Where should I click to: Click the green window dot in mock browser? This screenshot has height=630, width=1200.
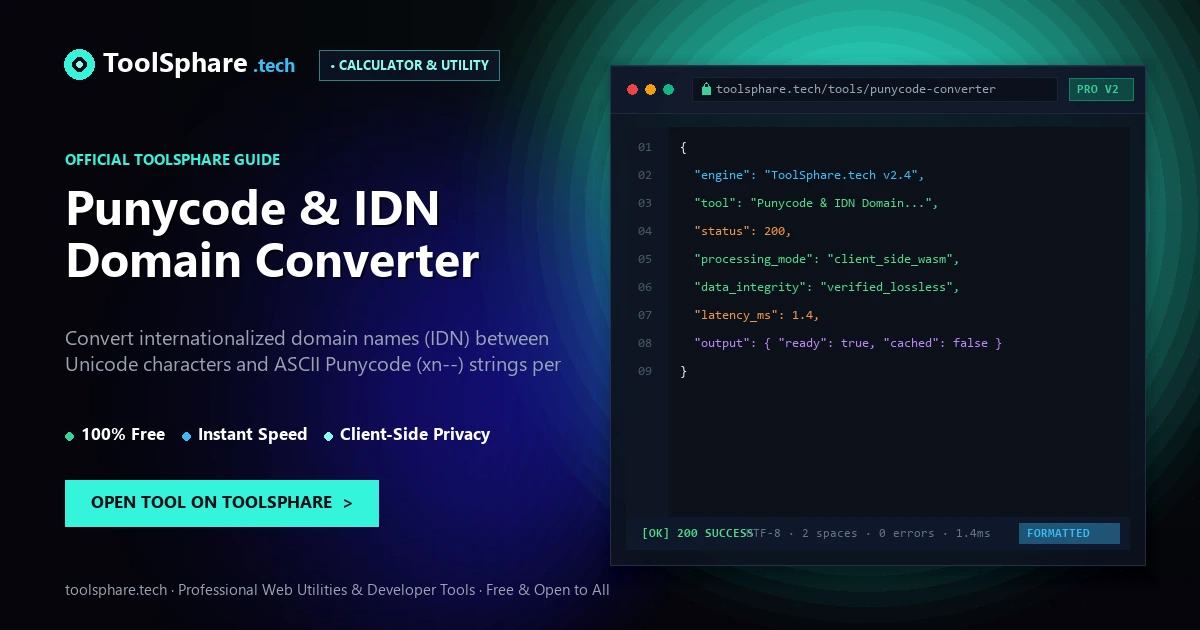(x=669, y=89)
